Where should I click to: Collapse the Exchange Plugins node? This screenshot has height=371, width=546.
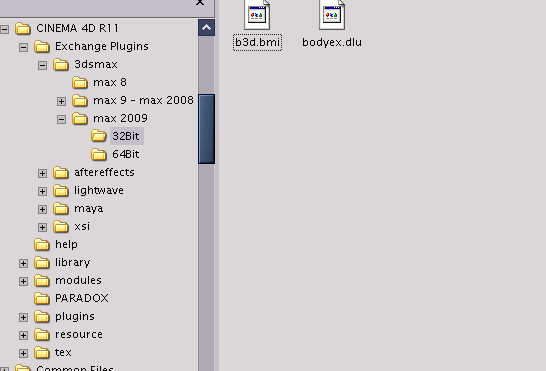point(23,47)
